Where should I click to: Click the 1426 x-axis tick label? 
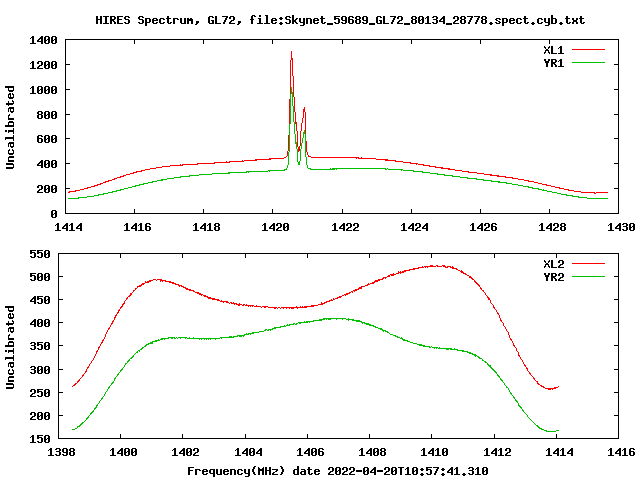click(483, 227)
